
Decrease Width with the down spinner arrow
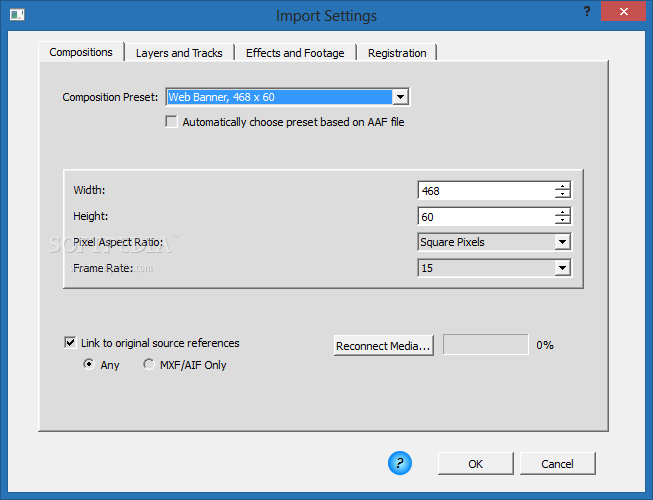[563, 195]
